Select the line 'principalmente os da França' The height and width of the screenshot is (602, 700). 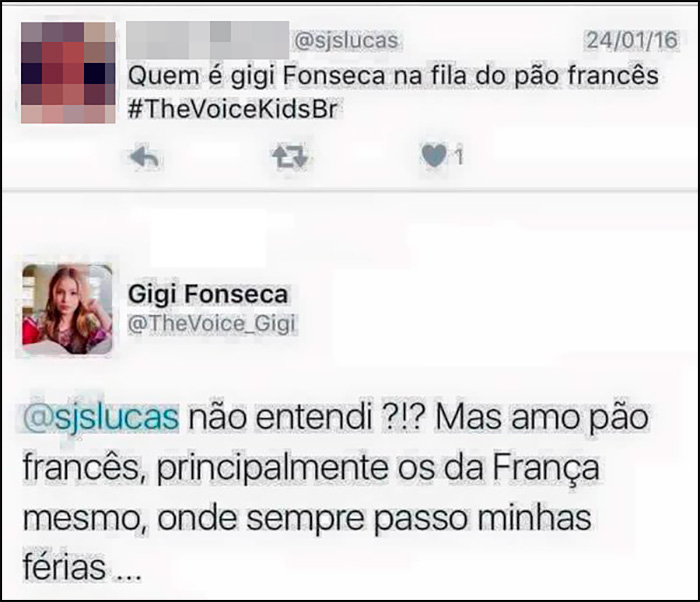click(x=378, y=468)
